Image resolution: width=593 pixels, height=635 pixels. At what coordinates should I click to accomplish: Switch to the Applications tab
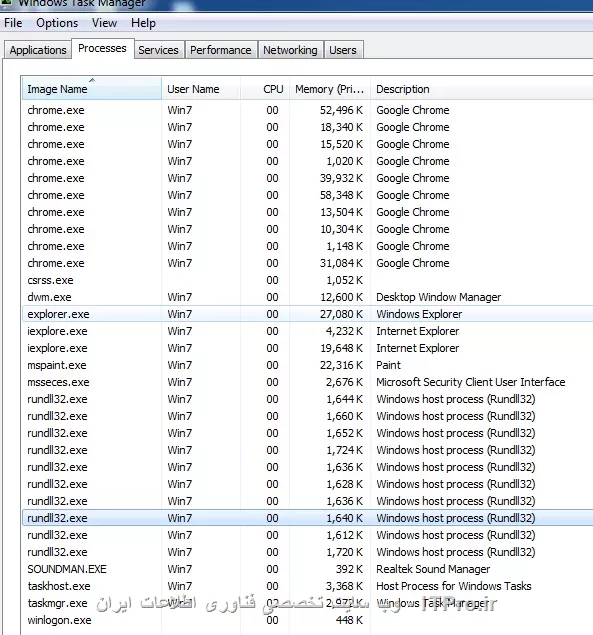point(38,50)
